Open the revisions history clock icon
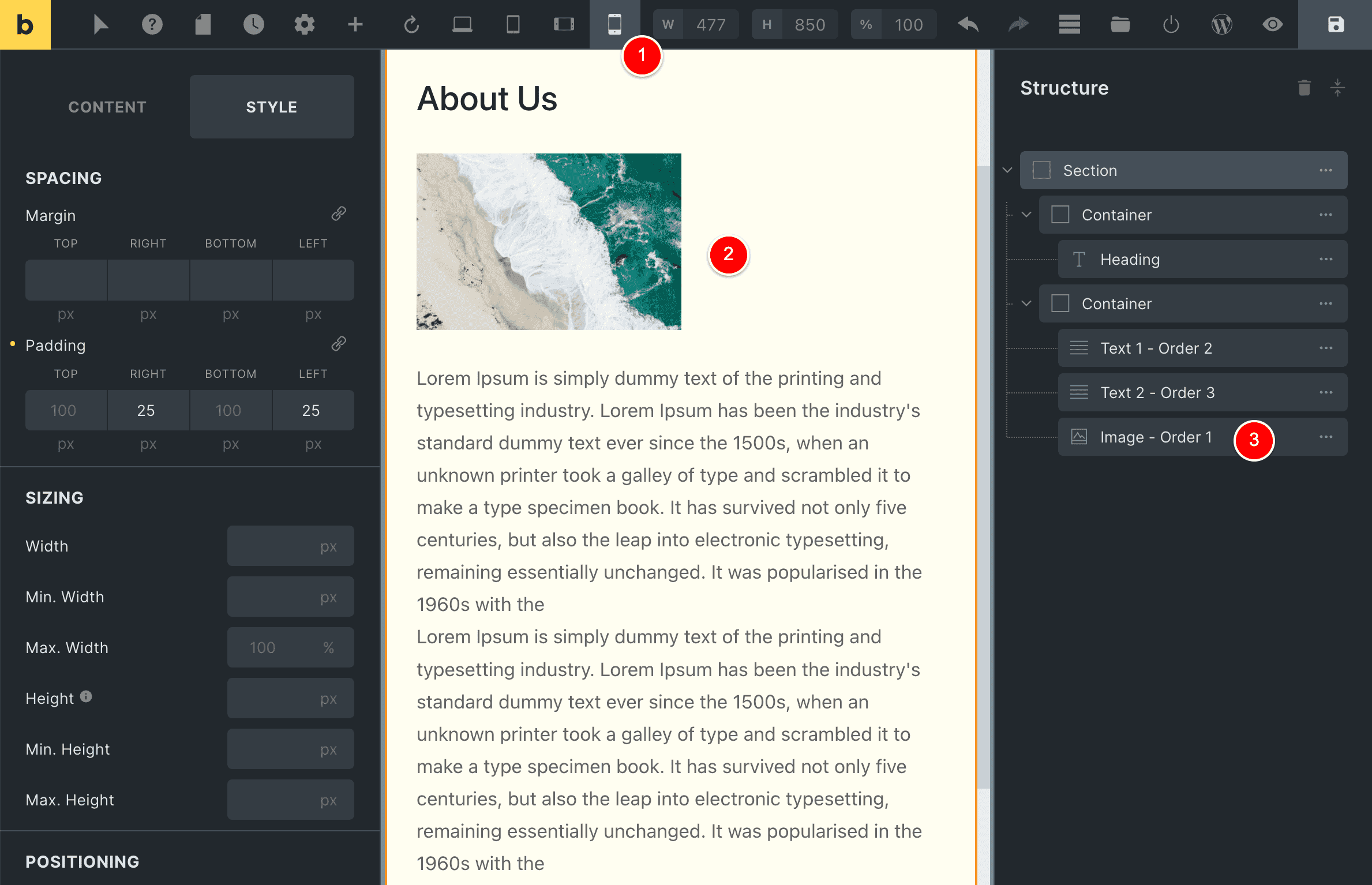This screenshot has width=1372, height=885. 253,24
